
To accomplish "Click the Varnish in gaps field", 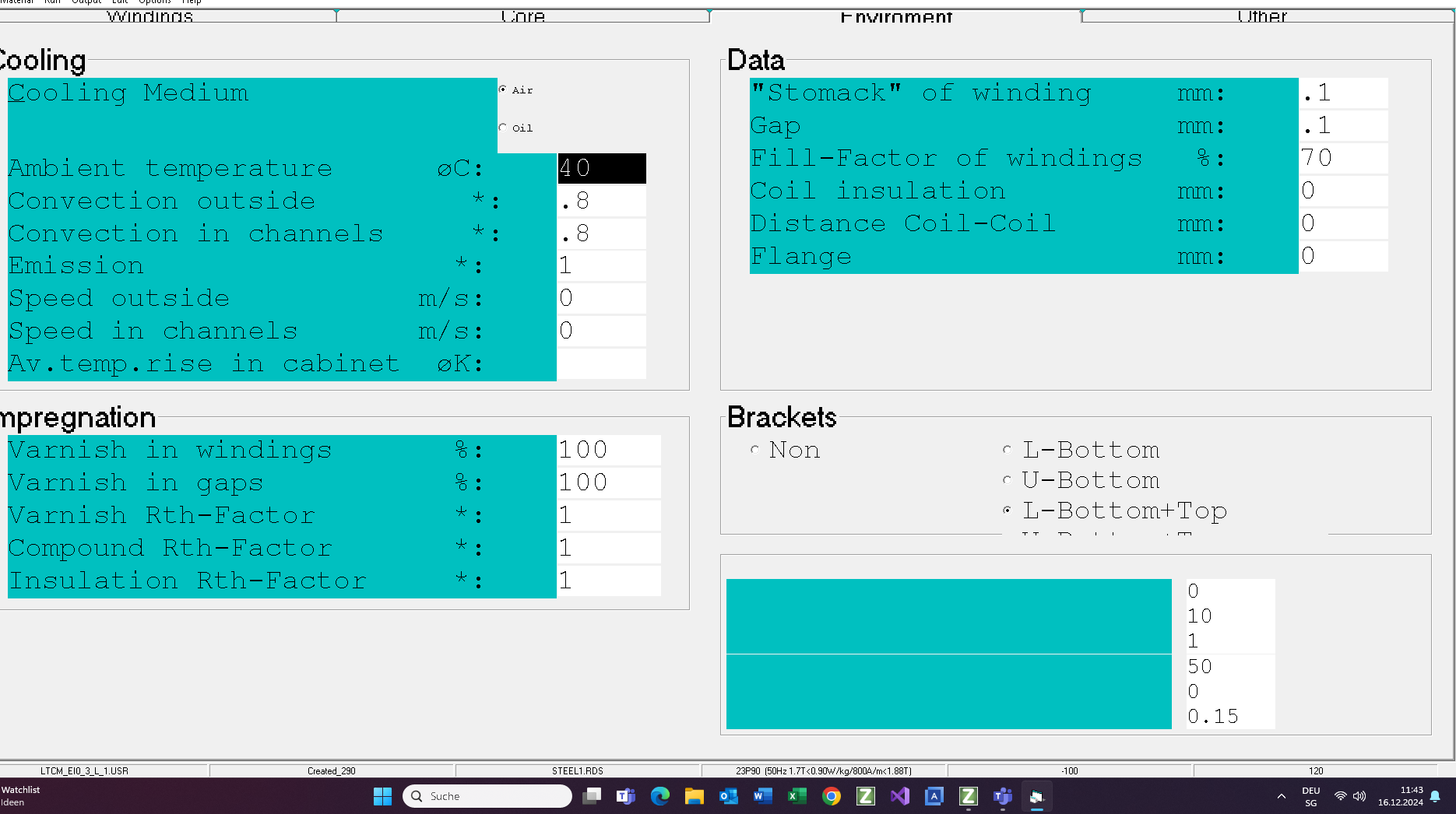I will (609, 482).
